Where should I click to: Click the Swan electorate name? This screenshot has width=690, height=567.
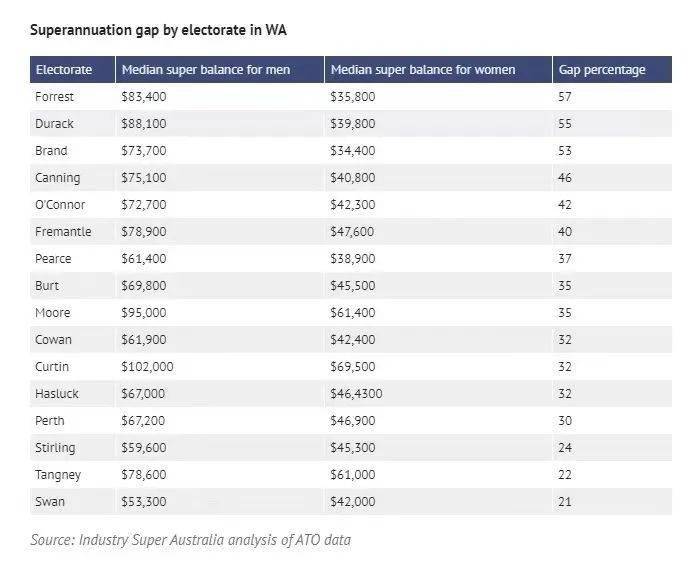[x=50, y=501]
